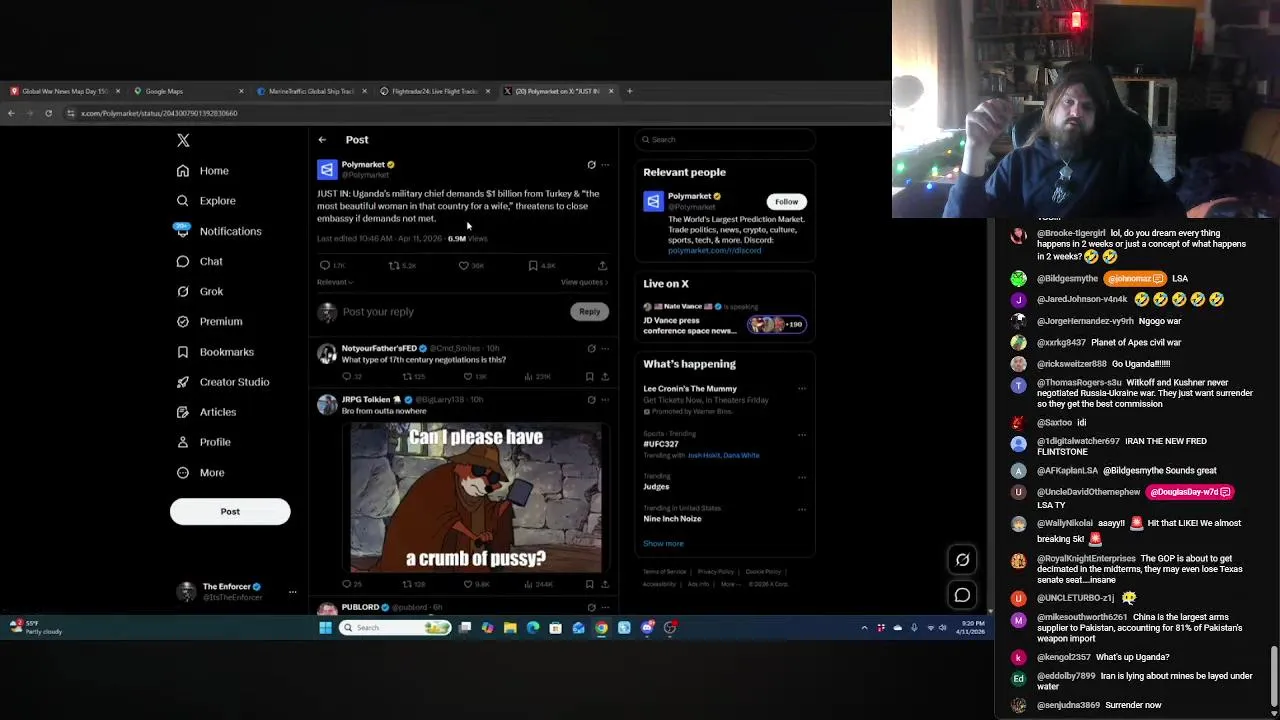This screenshot has height=720, width=1280.
Task: Open more options on JRPG Tolkien reply
Action: 604,400
